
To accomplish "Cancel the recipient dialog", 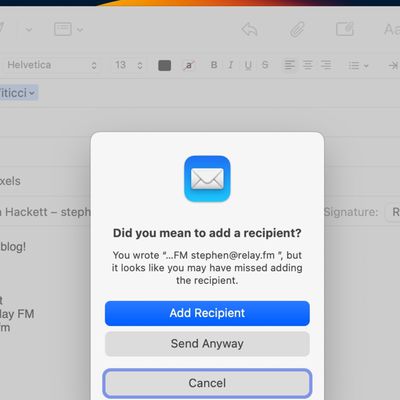I will pyautogui.click(x=207, y=383).
